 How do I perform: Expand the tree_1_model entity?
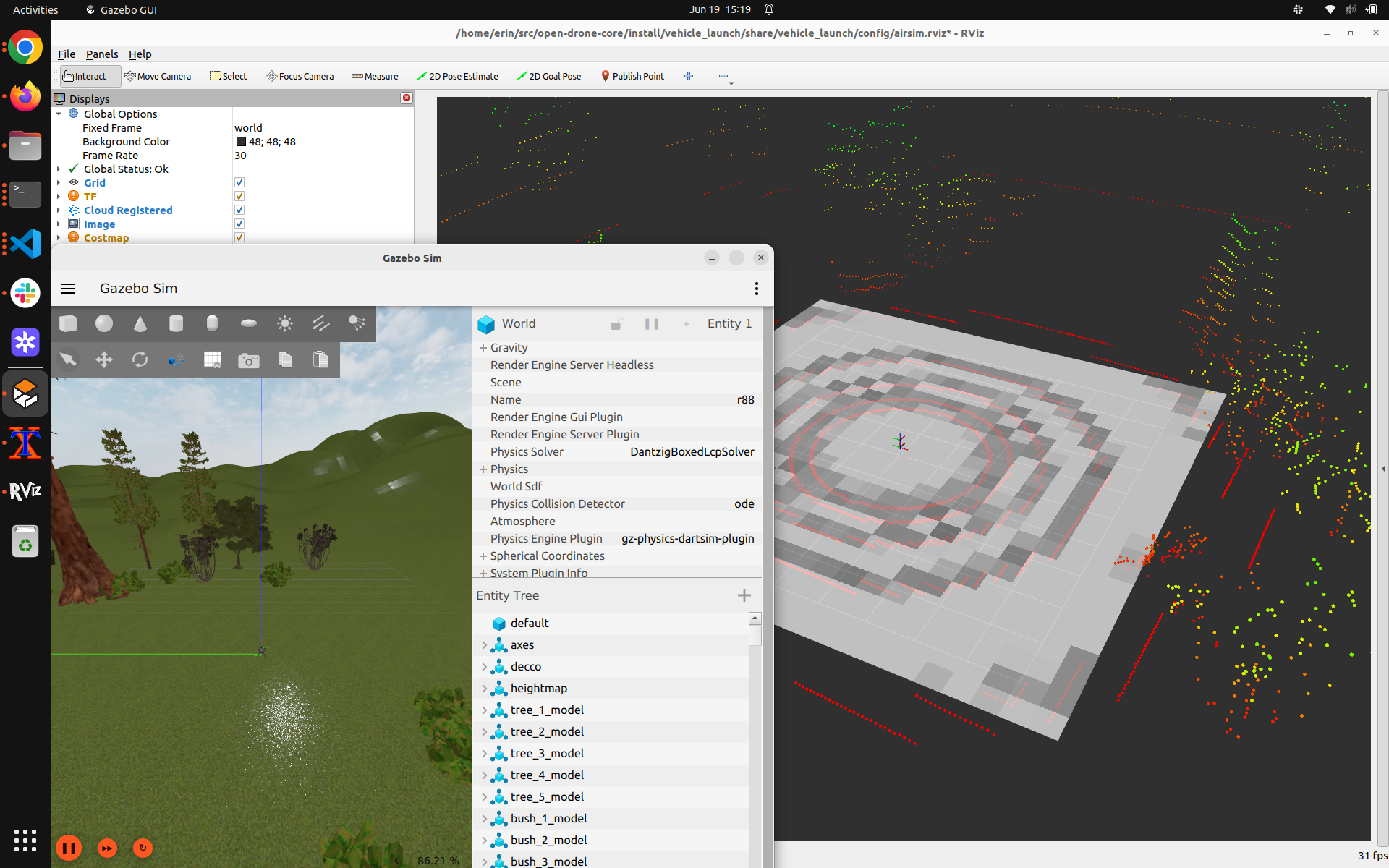tap(485, 710)
